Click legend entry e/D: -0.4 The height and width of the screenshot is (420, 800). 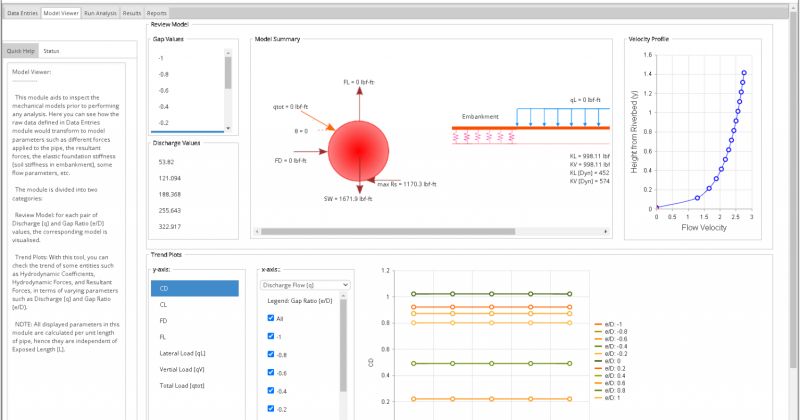pyautogui.click(x=611, y=347)
